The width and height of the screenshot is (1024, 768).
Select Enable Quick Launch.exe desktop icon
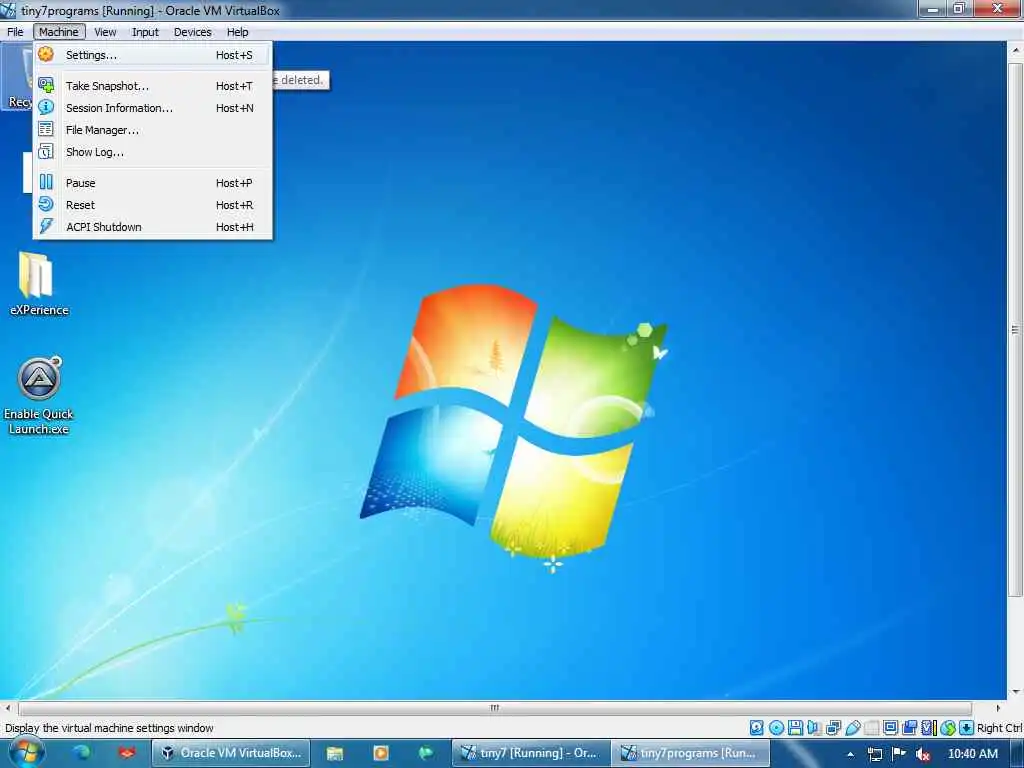click(x=39, y=396)
